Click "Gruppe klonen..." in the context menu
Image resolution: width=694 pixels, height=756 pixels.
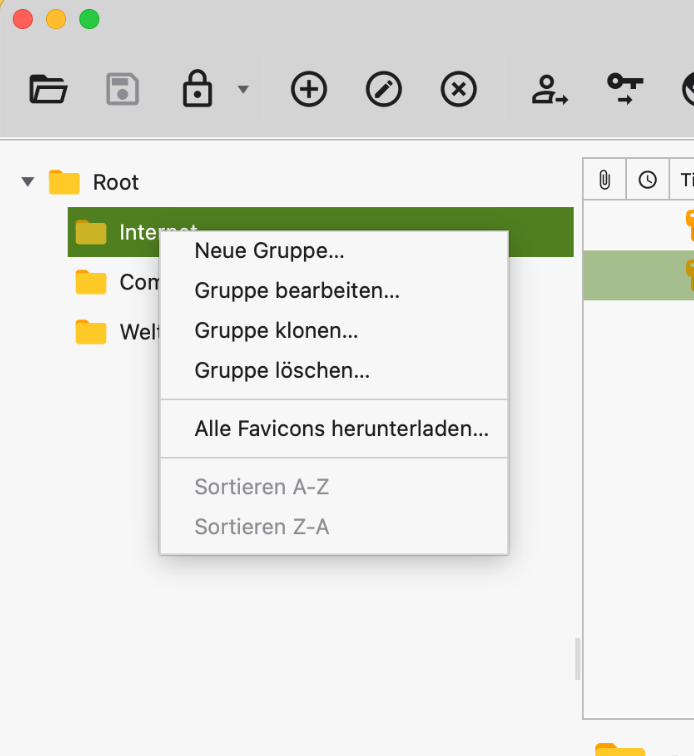[x=276, y=331]
